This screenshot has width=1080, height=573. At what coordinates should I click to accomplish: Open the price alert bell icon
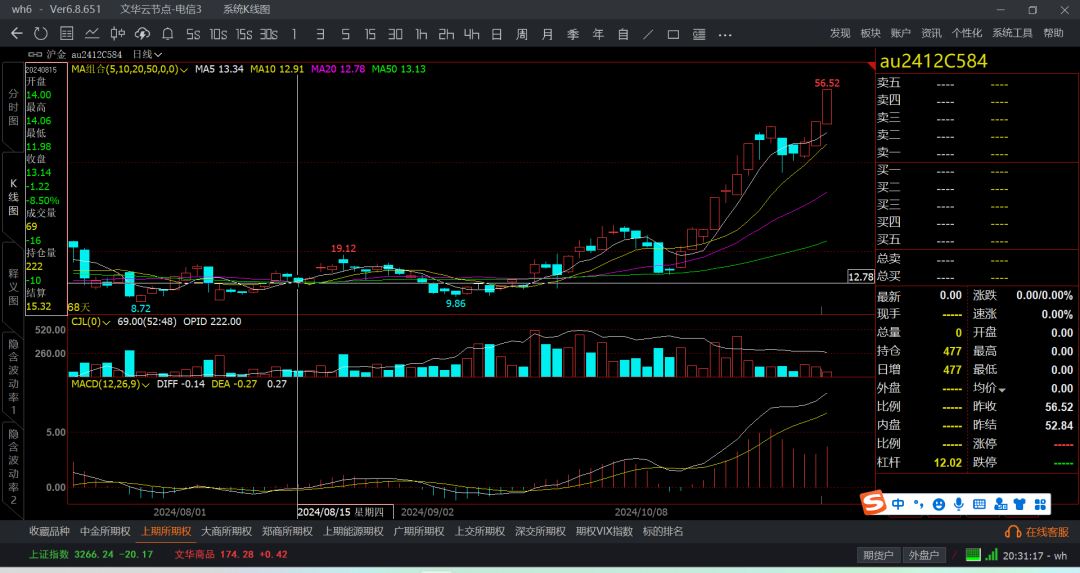167,34
